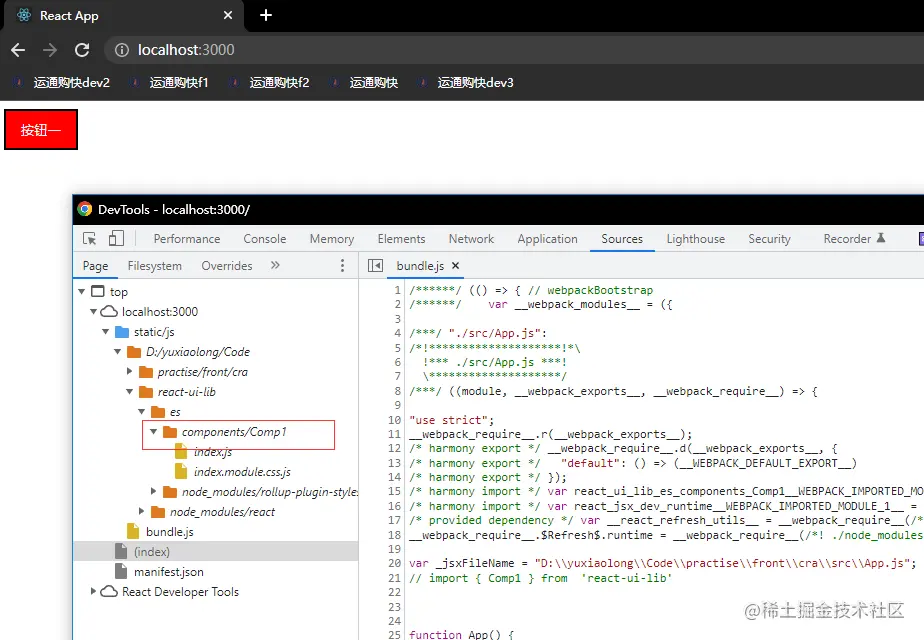Screen dimensions: 924x640
Task: Select the Overrides tab
Action: pyautogui.click(x=226, y=266)
